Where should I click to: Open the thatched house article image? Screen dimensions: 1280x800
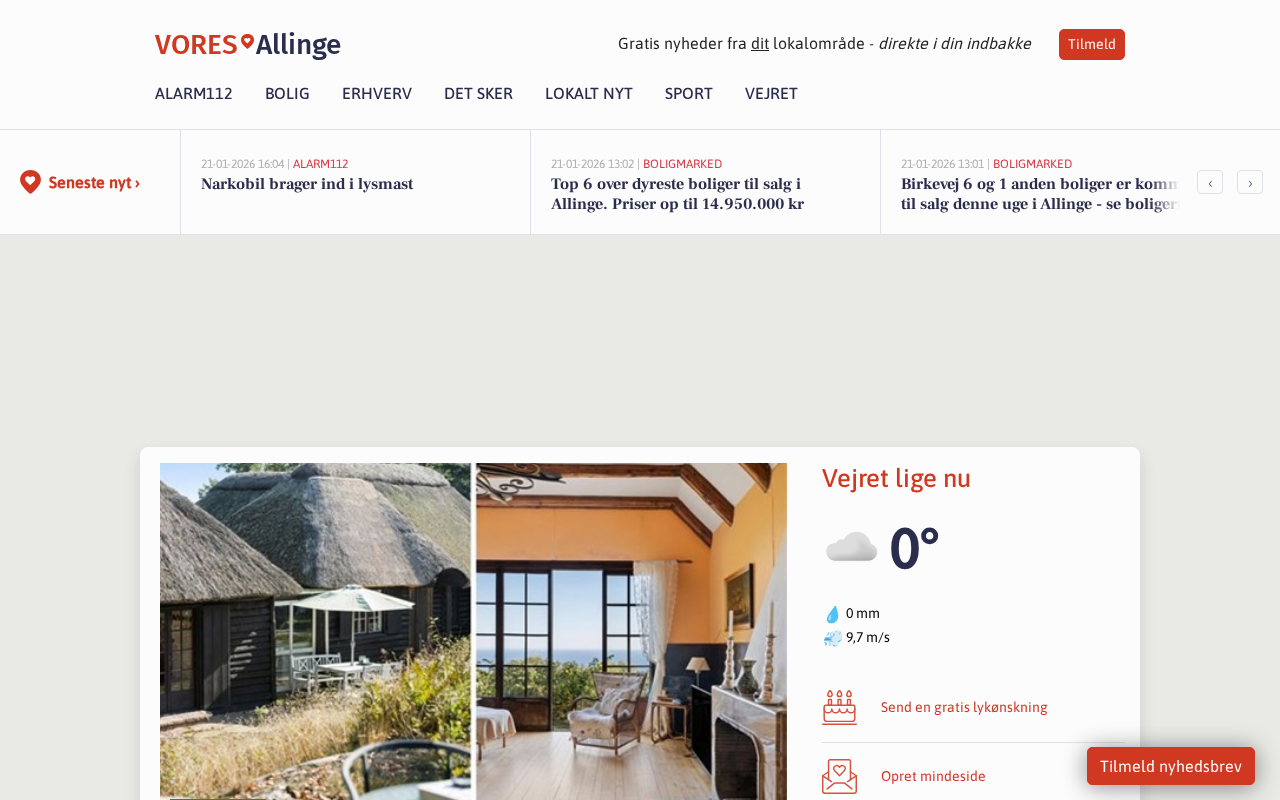click(473, 631)
